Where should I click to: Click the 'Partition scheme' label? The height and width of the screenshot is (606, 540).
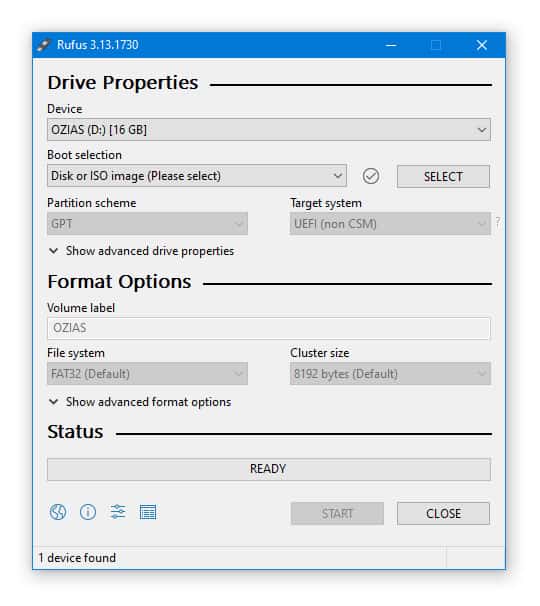click(92, 203)
